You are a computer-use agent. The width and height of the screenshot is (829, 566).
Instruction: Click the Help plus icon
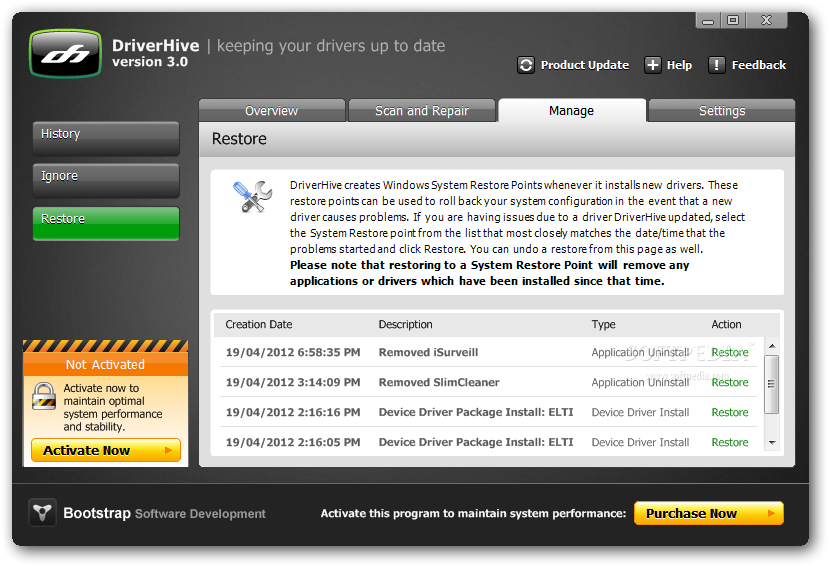(x=652, y=65)
